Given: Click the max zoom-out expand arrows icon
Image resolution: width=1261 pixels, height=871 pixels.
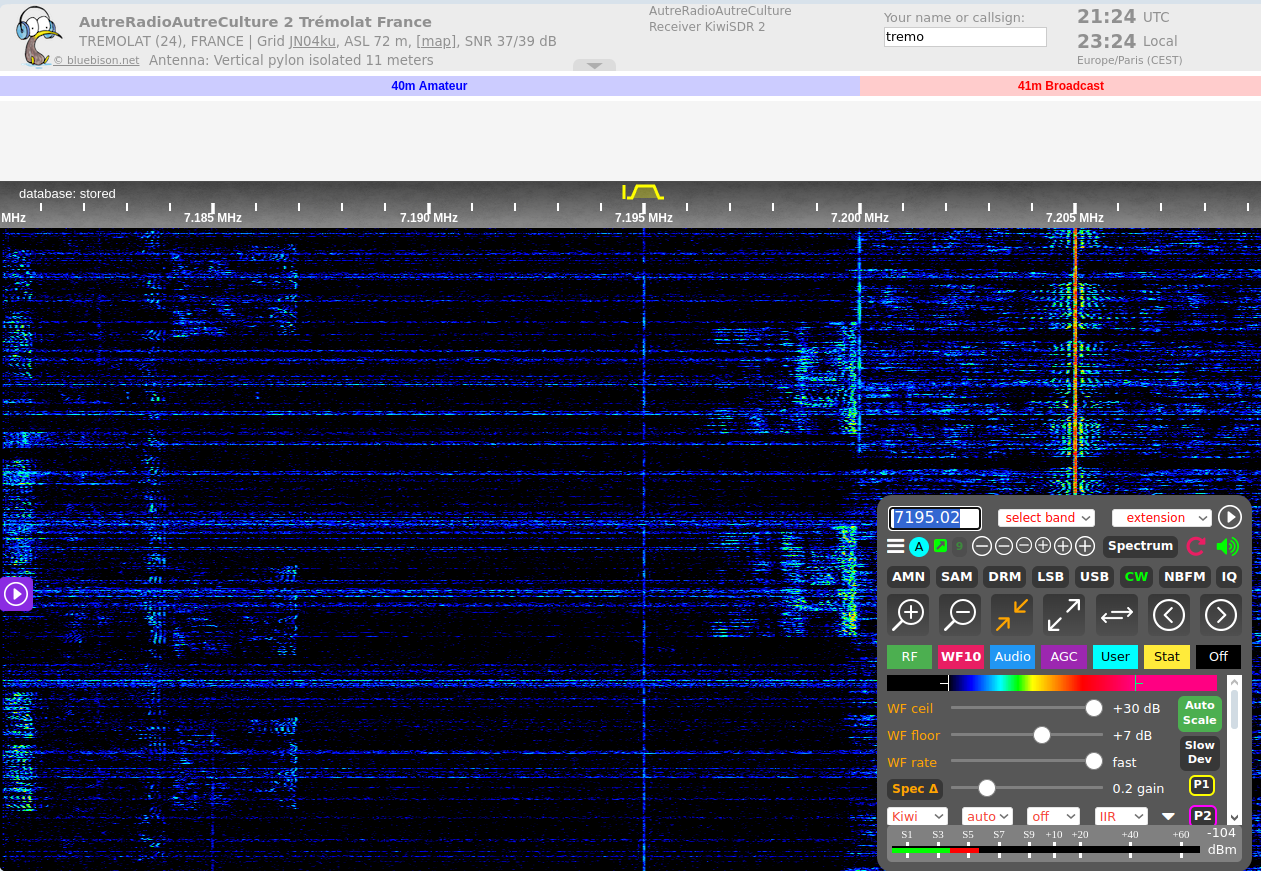Looking at the screenshot, I should (1064, 614).
